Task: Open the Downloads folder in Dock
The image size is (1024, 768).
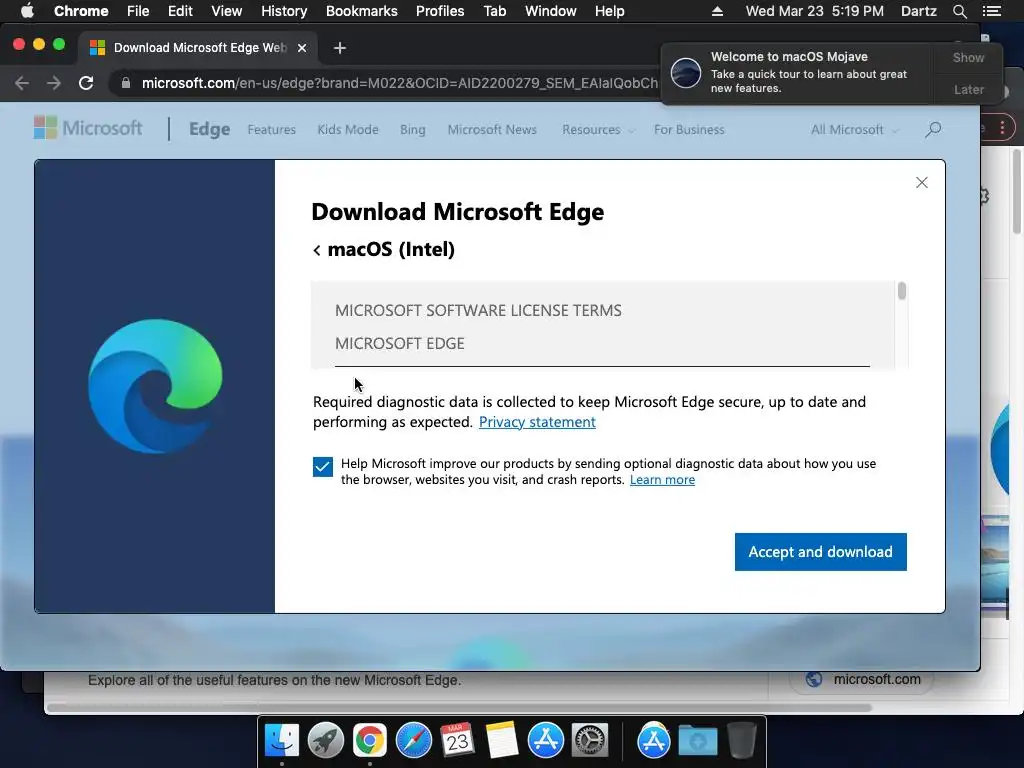Action: point(697,741)
